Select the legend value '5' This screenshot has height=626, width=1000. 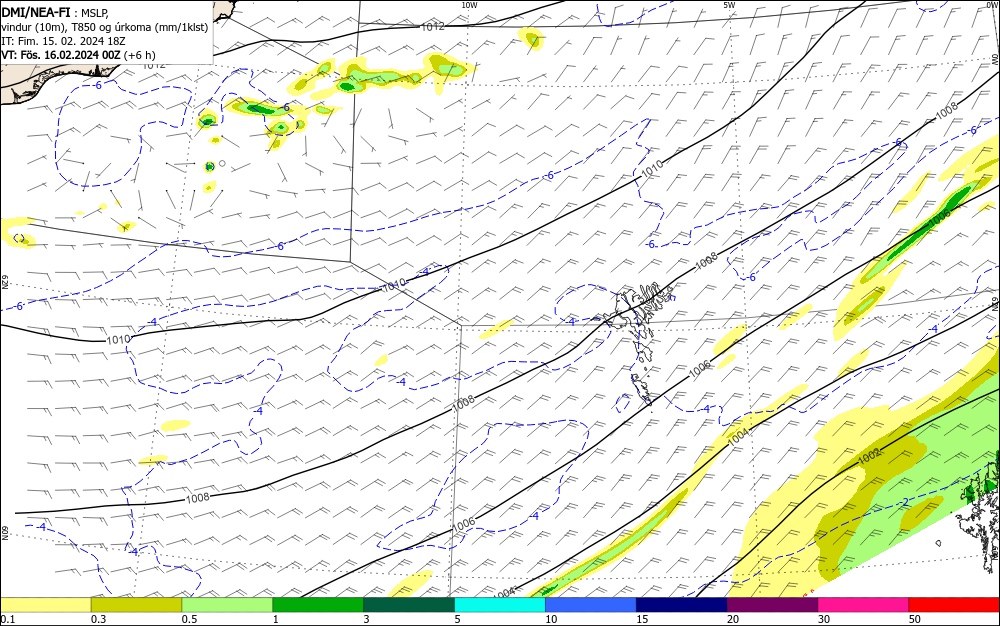[x=457, y=619]
